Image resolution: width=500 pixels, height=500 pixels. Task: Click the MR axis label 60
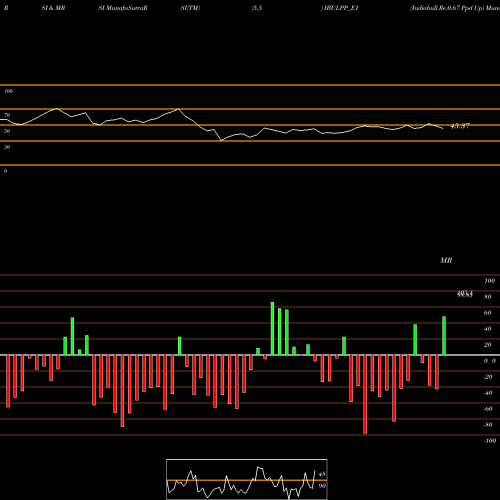tap(487, 313)
